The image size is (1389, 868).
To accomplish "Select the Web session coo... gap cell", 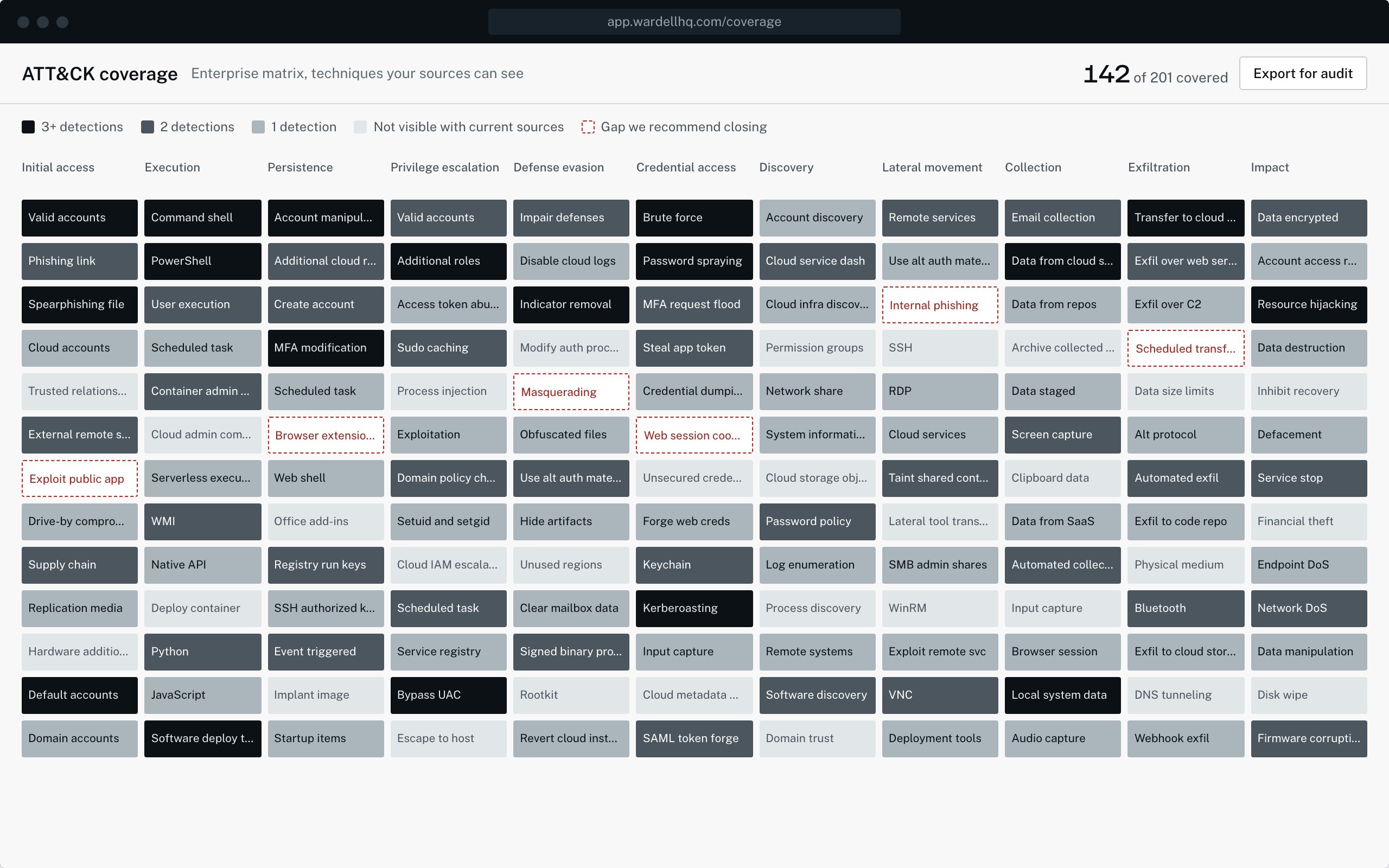I will tap(694, 435).
